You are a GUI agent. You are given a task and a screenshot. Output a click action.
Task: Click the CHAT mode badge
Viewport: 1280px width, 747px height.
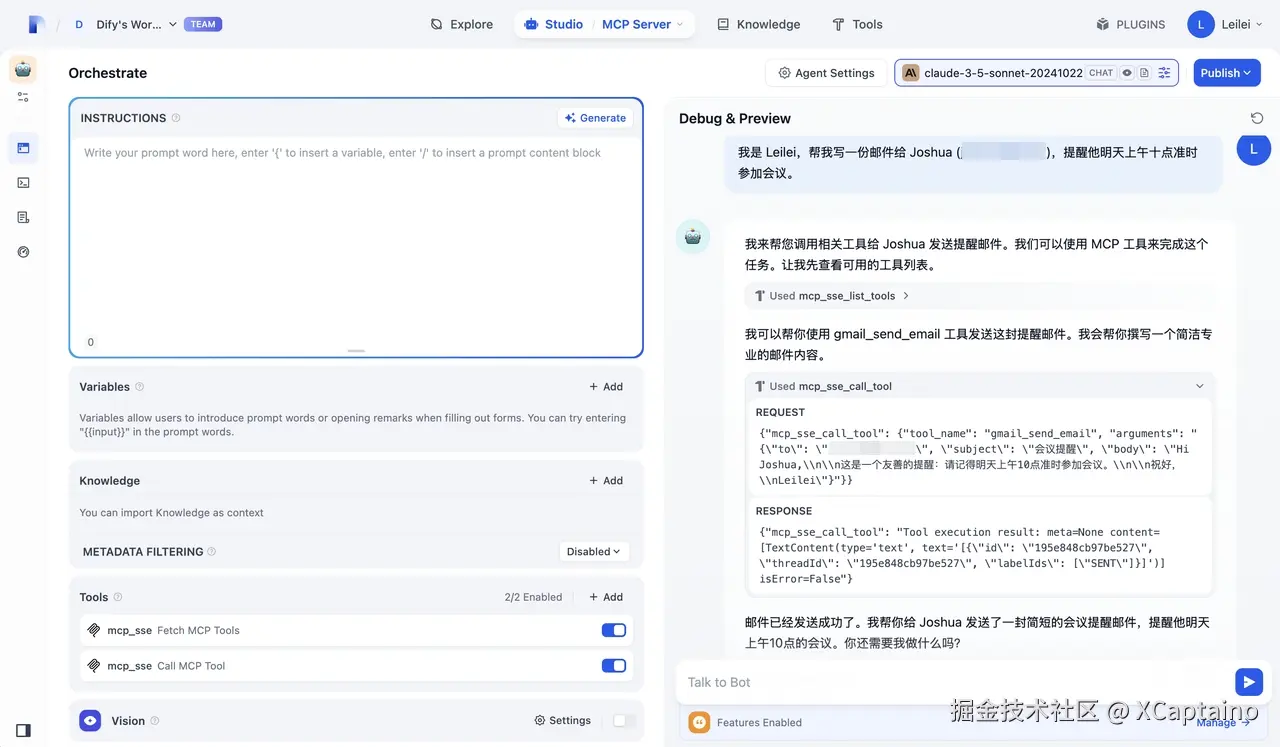coord(1101,73)
